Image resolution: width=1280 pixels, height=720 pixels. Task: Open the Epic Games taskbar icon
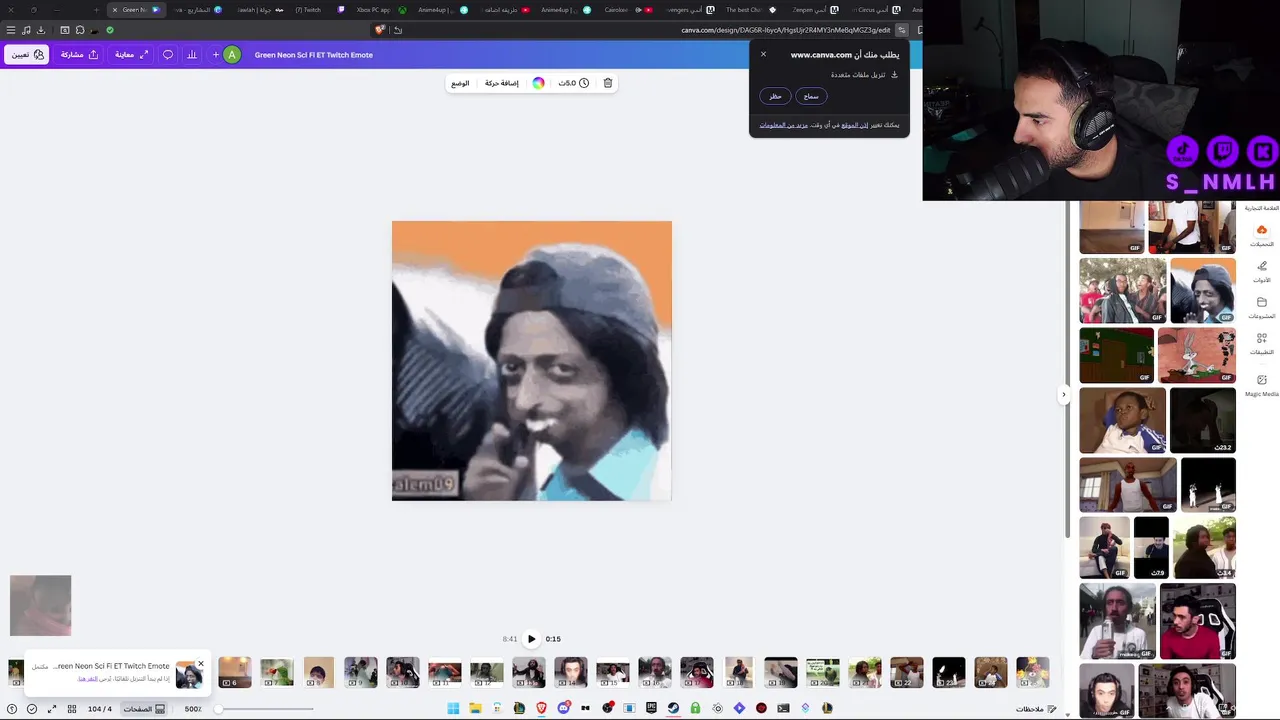click(651, 708)
